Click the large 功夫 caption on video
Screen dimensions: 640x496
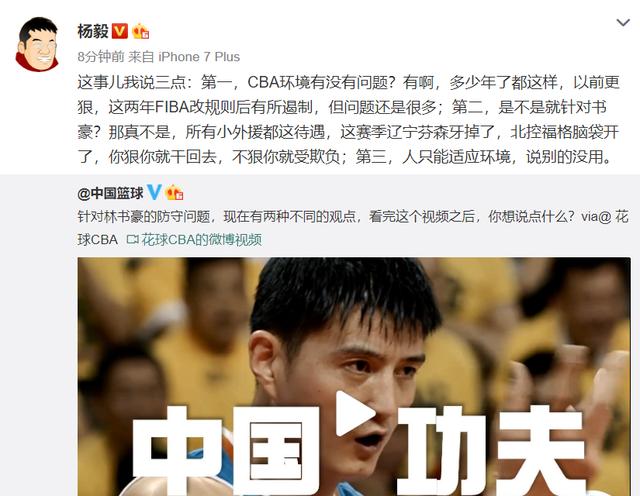[492, 449]
